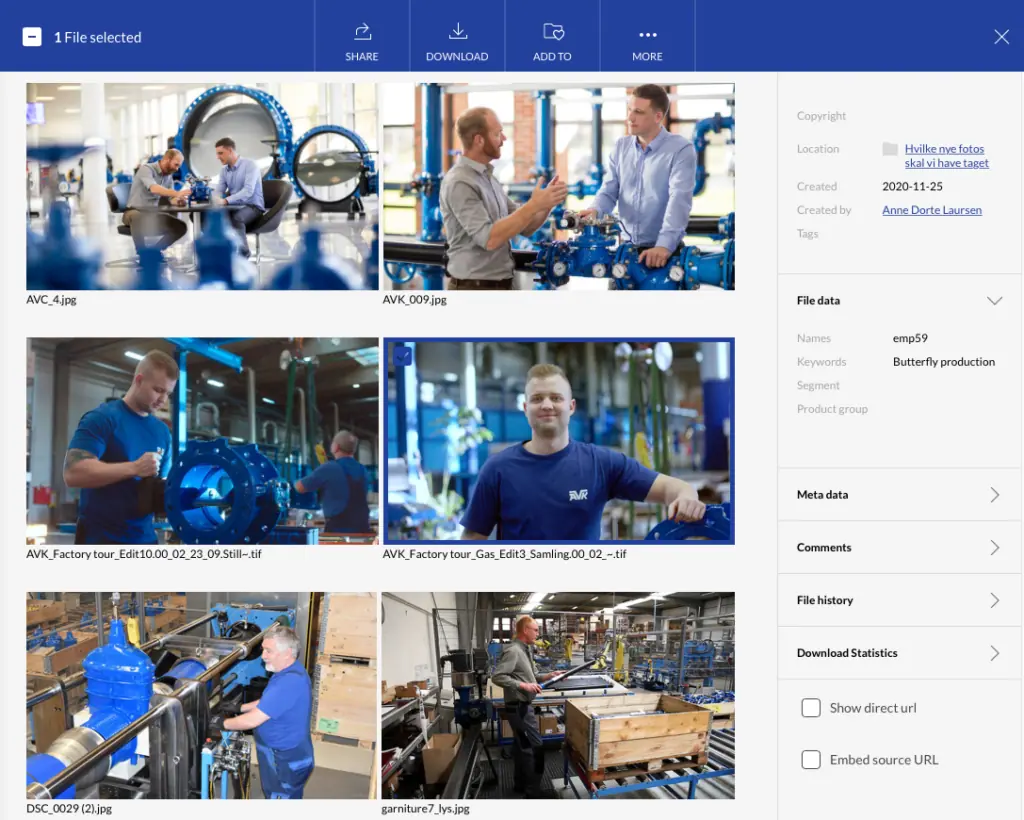Image resolution: width=1024 pixels, height=820 pixels.
Task: Enable the Show direct url checkbox
Action: 810,708
